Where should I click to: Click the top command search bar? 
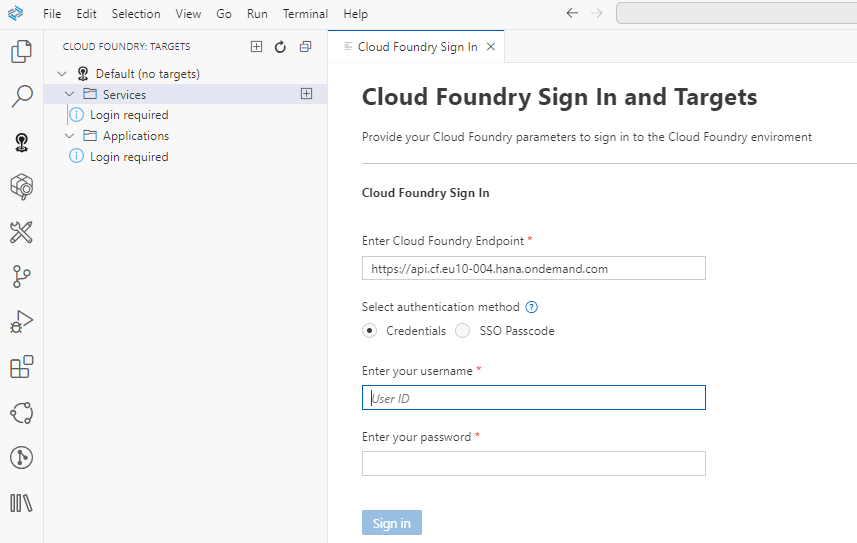tap(736, 13)
